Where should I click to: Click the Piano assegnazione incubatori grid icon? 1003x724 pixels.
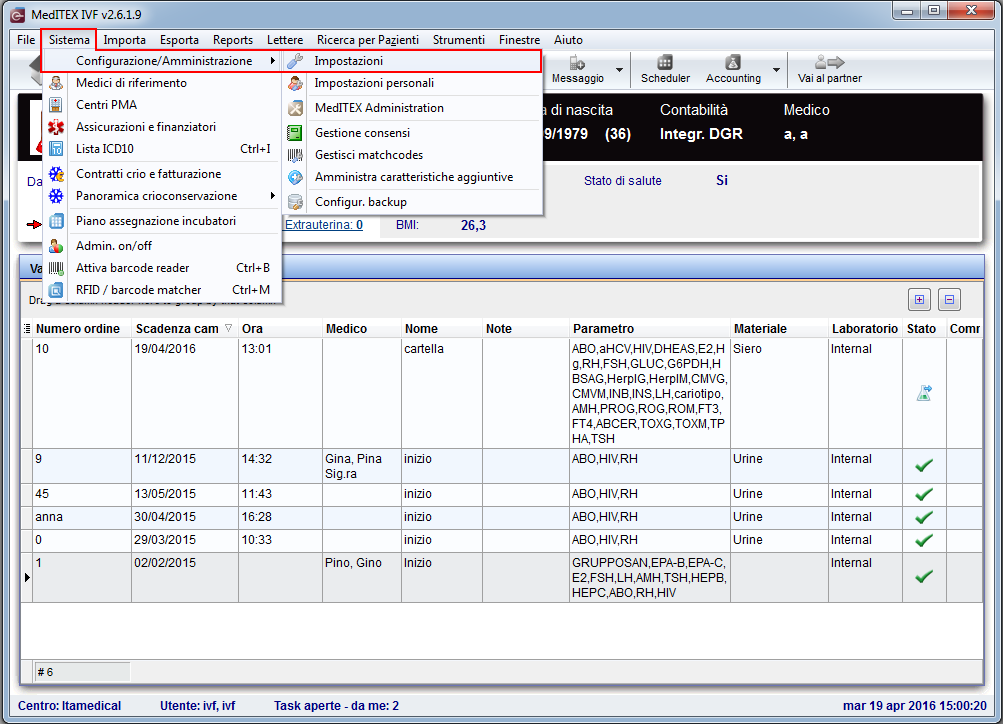[56, 221]
